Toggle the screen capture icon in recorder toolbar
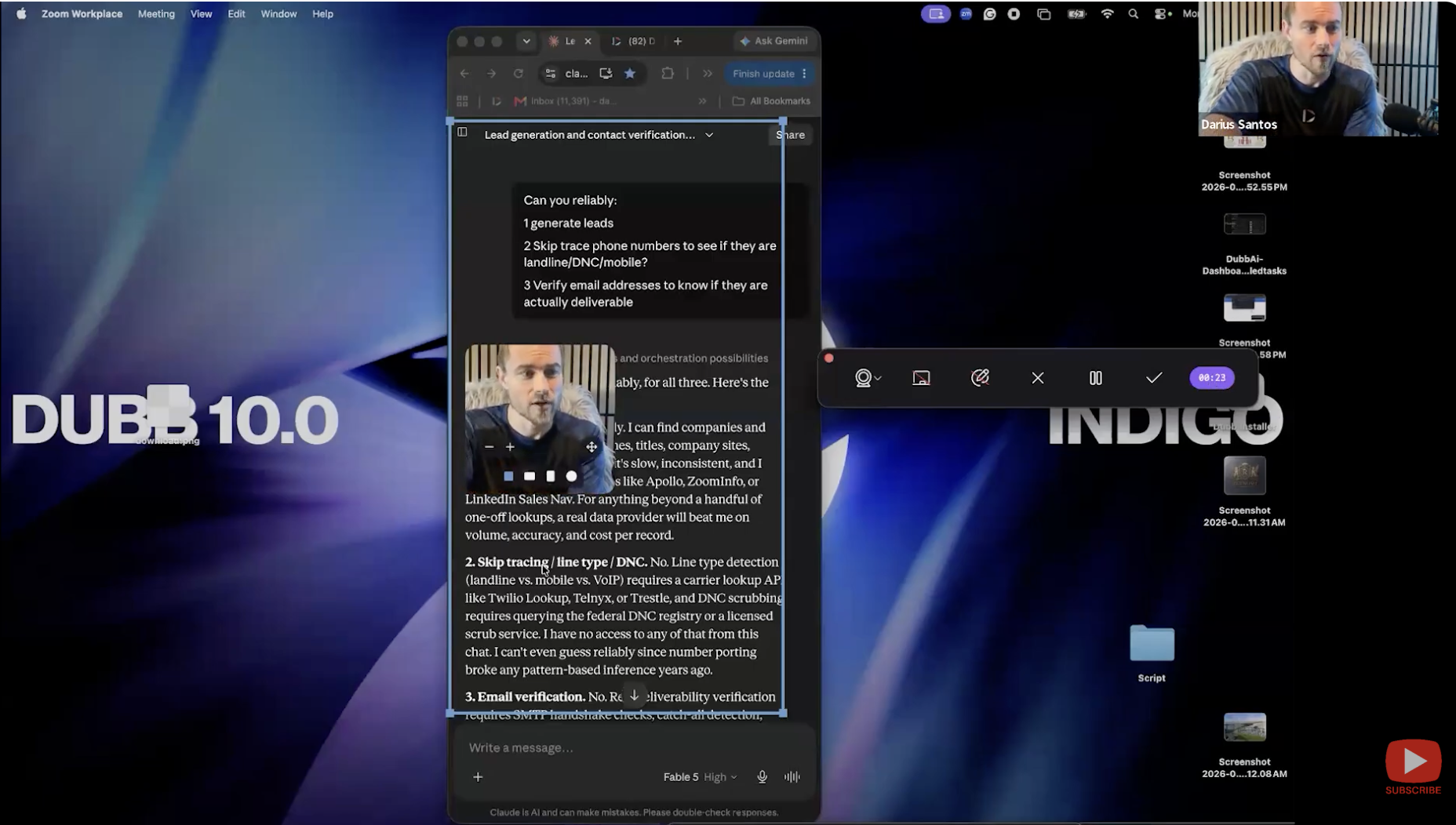 tap(922, 378)
